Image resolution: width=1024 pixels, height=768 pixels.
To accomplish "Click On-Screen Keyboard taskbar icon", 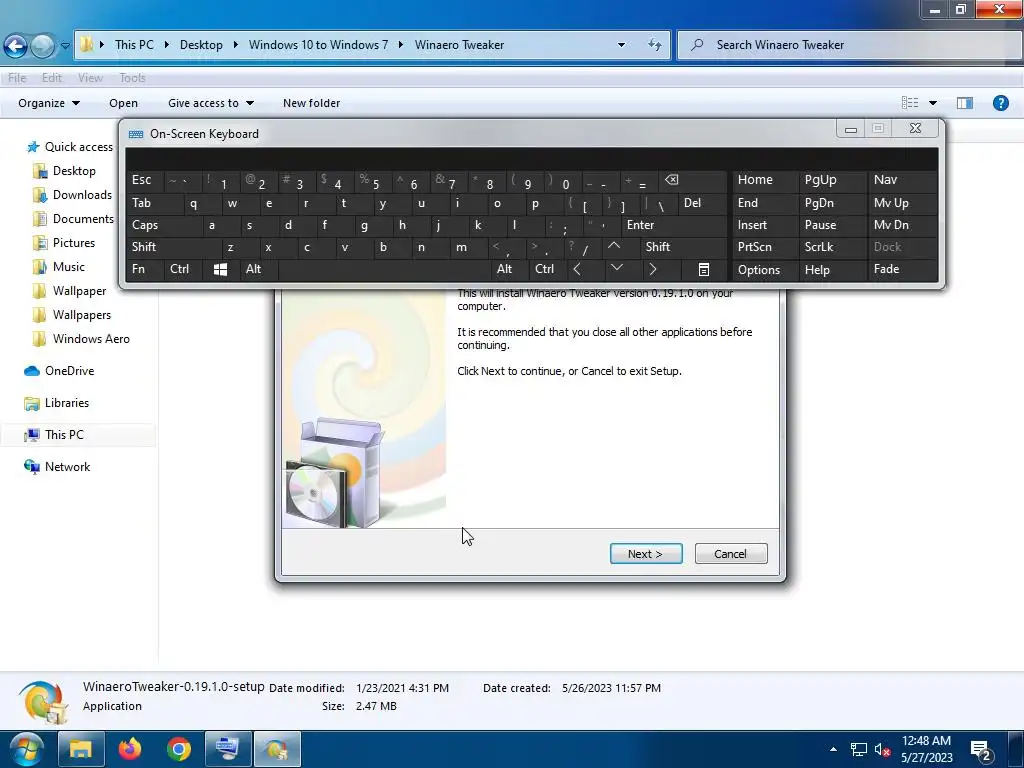I will pyautogui.click(x=228, y=748).
